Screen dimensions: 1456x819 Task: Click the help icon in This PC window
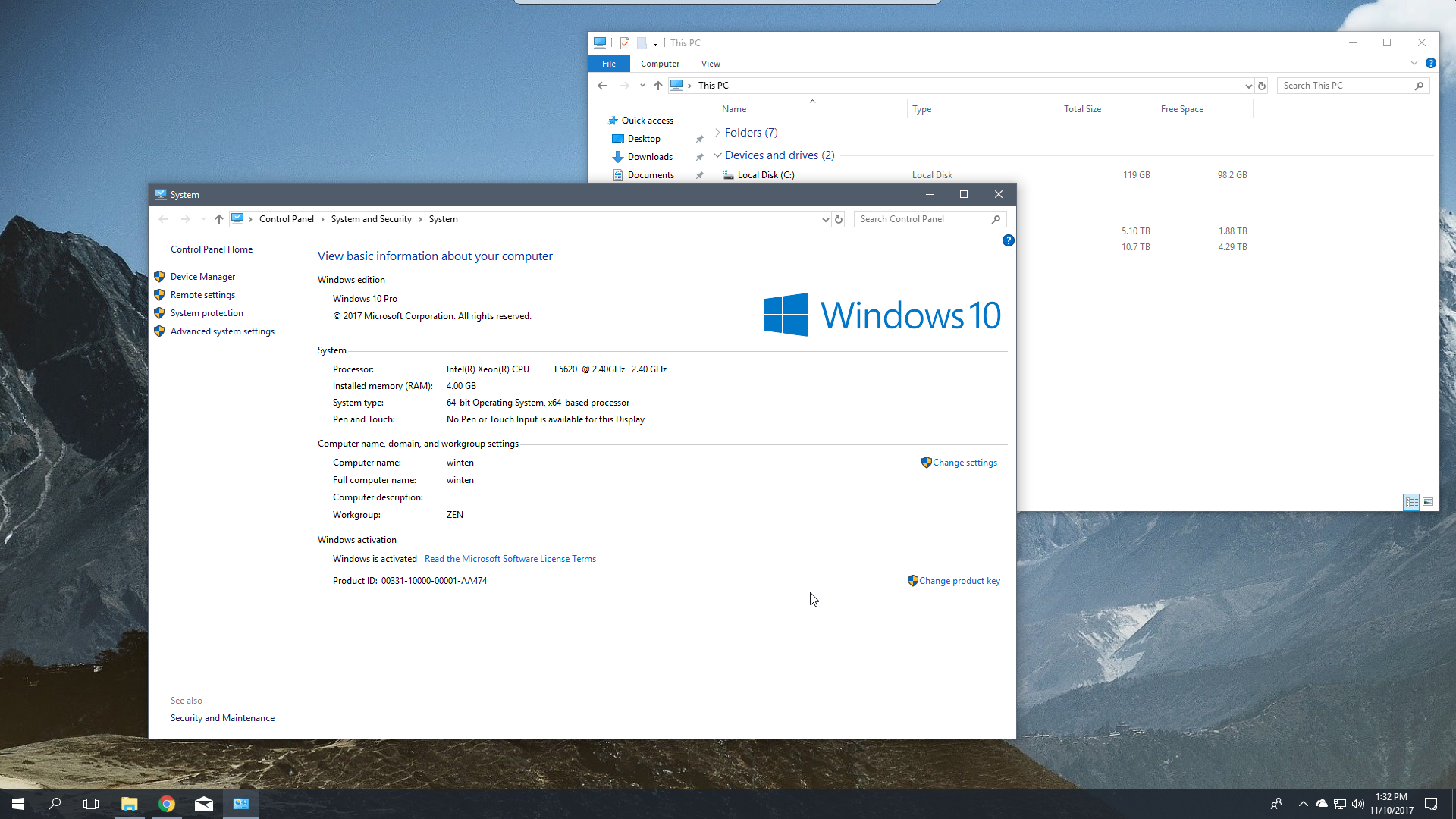pyautogui.click(x=1430, y=63)
